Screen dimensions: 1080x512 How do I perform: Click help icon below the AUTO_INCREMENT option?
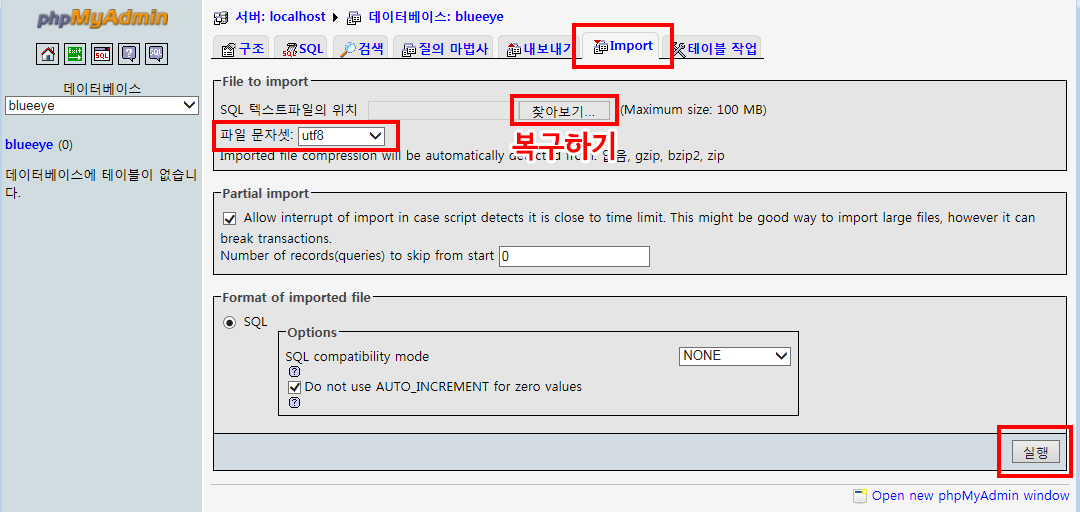(x=294, y=403)
